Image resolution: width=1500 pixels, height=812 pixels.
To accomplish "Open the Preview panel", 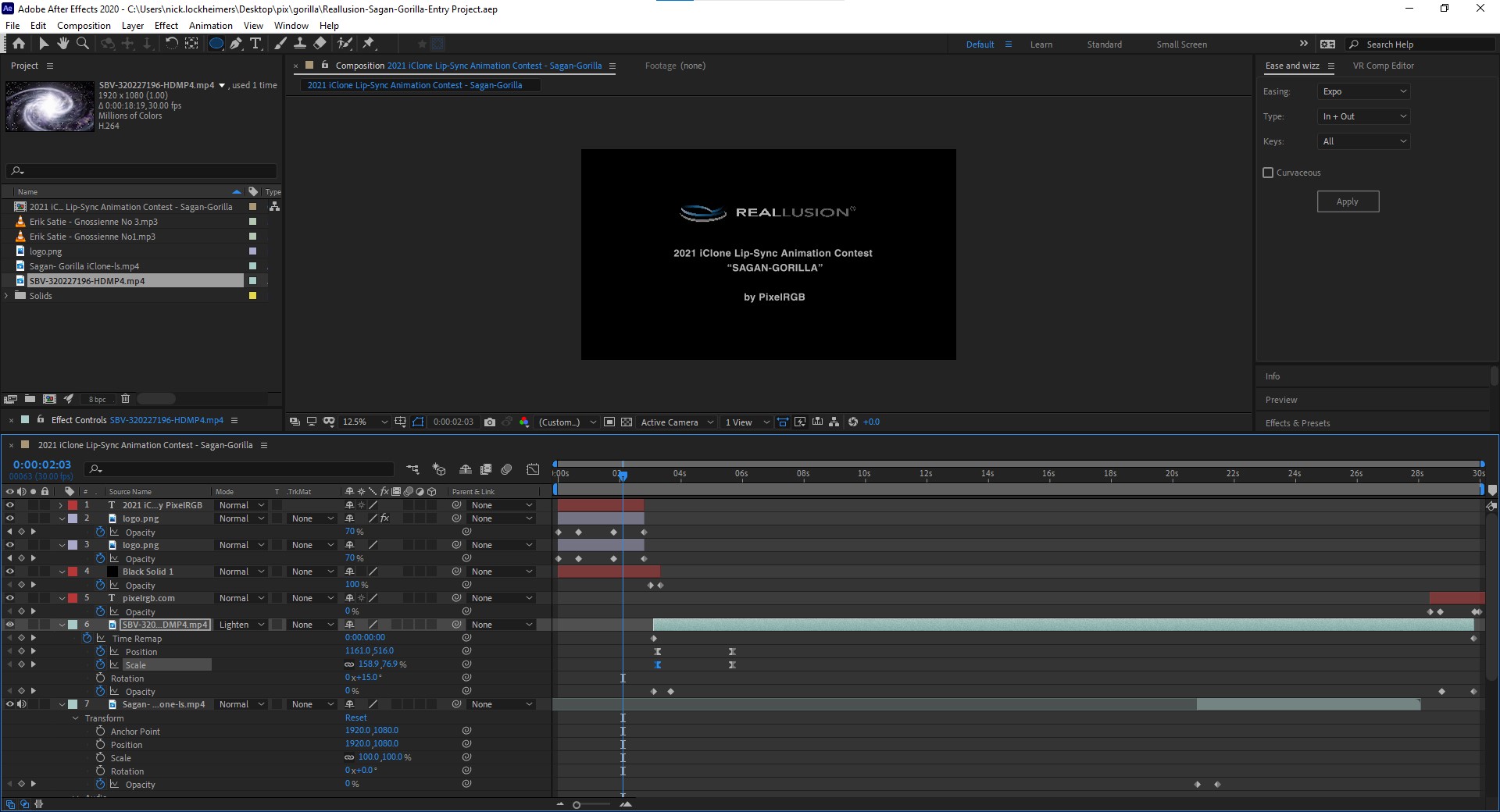I will (1281, 400).
